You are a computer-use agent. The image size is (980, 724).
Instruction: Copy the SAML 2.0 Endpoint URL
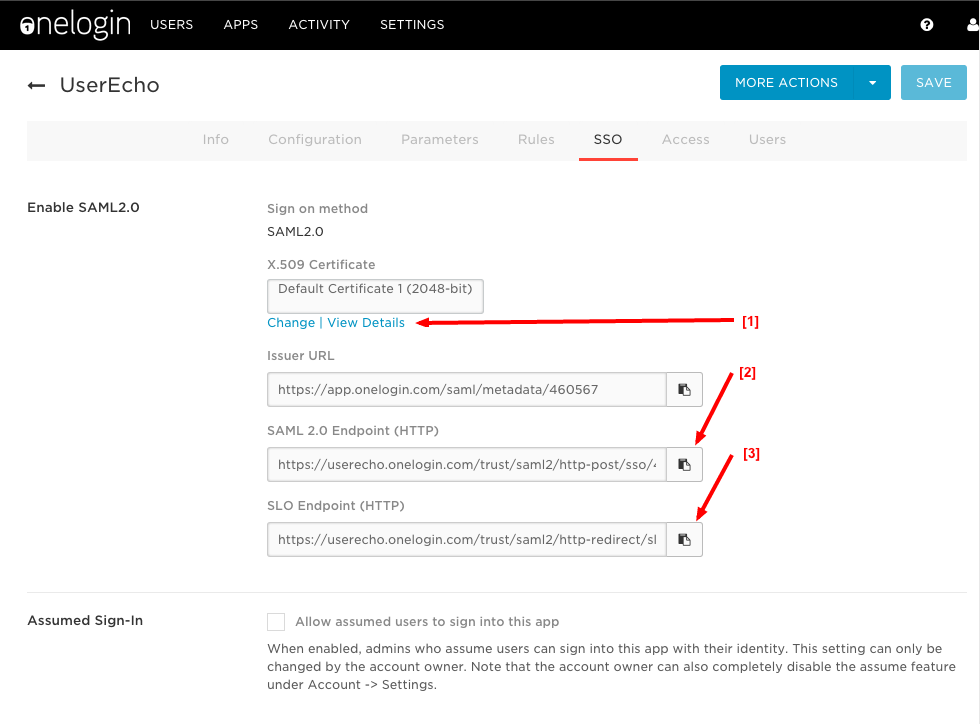(684, 465)
